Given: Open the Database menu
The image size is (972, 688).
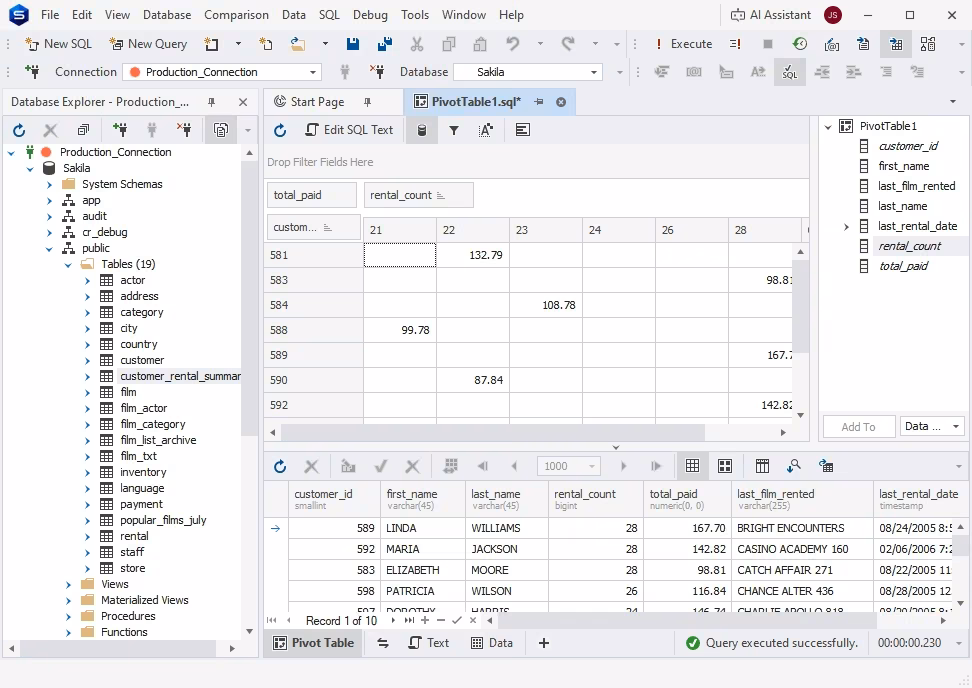Looking at the screenshot, I should pos(167,15).
